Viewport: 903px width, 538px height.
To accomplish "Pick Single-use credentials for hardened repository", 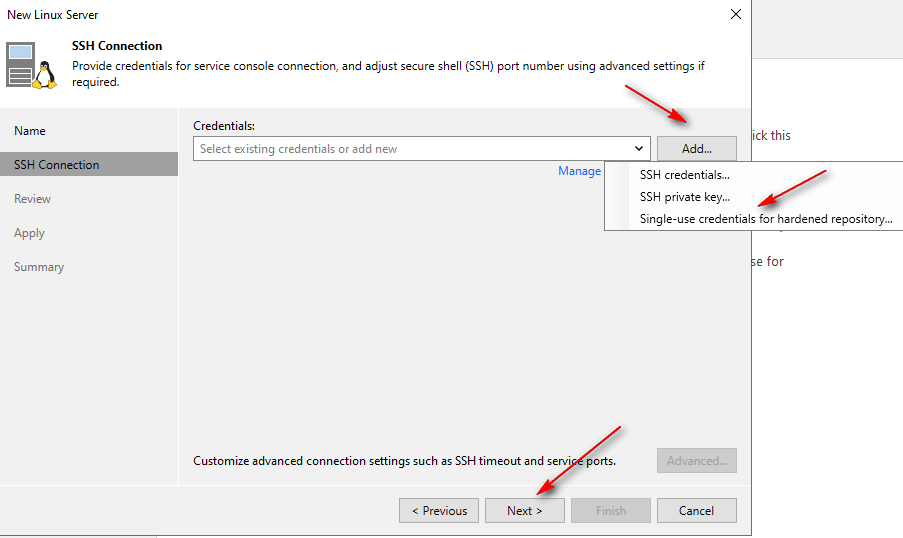I will [x=765, y=219].
